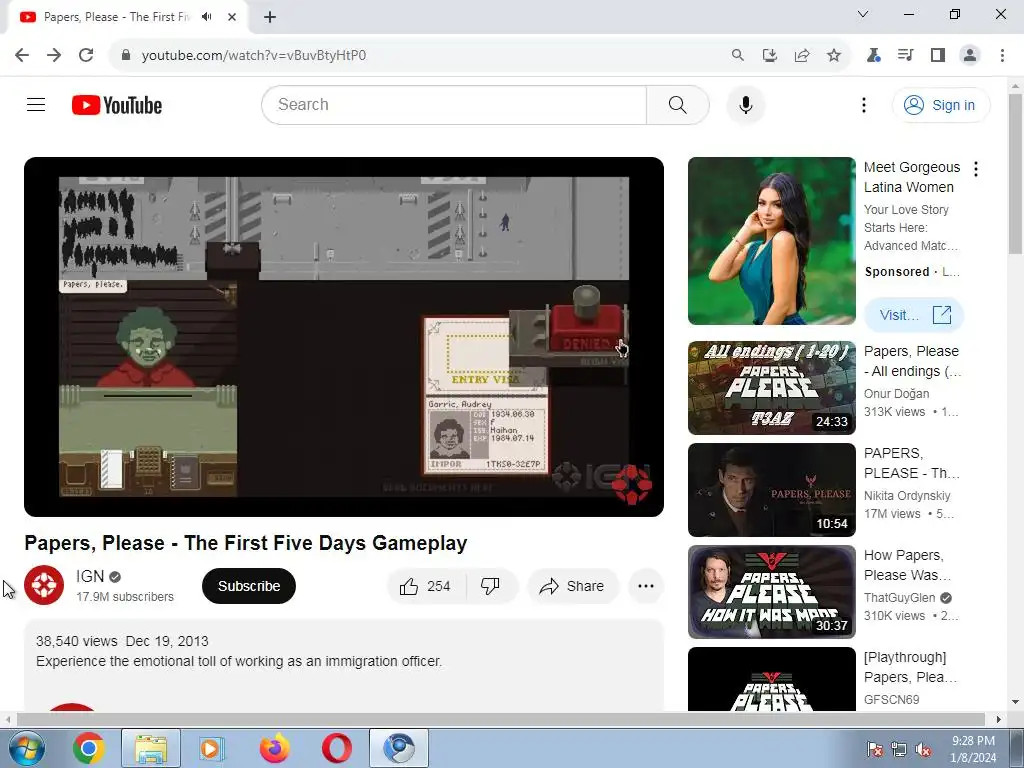Open the IGN channel name link
Image resolution: width=1024 pixels, height=768 pixels.
click(90, 577)
